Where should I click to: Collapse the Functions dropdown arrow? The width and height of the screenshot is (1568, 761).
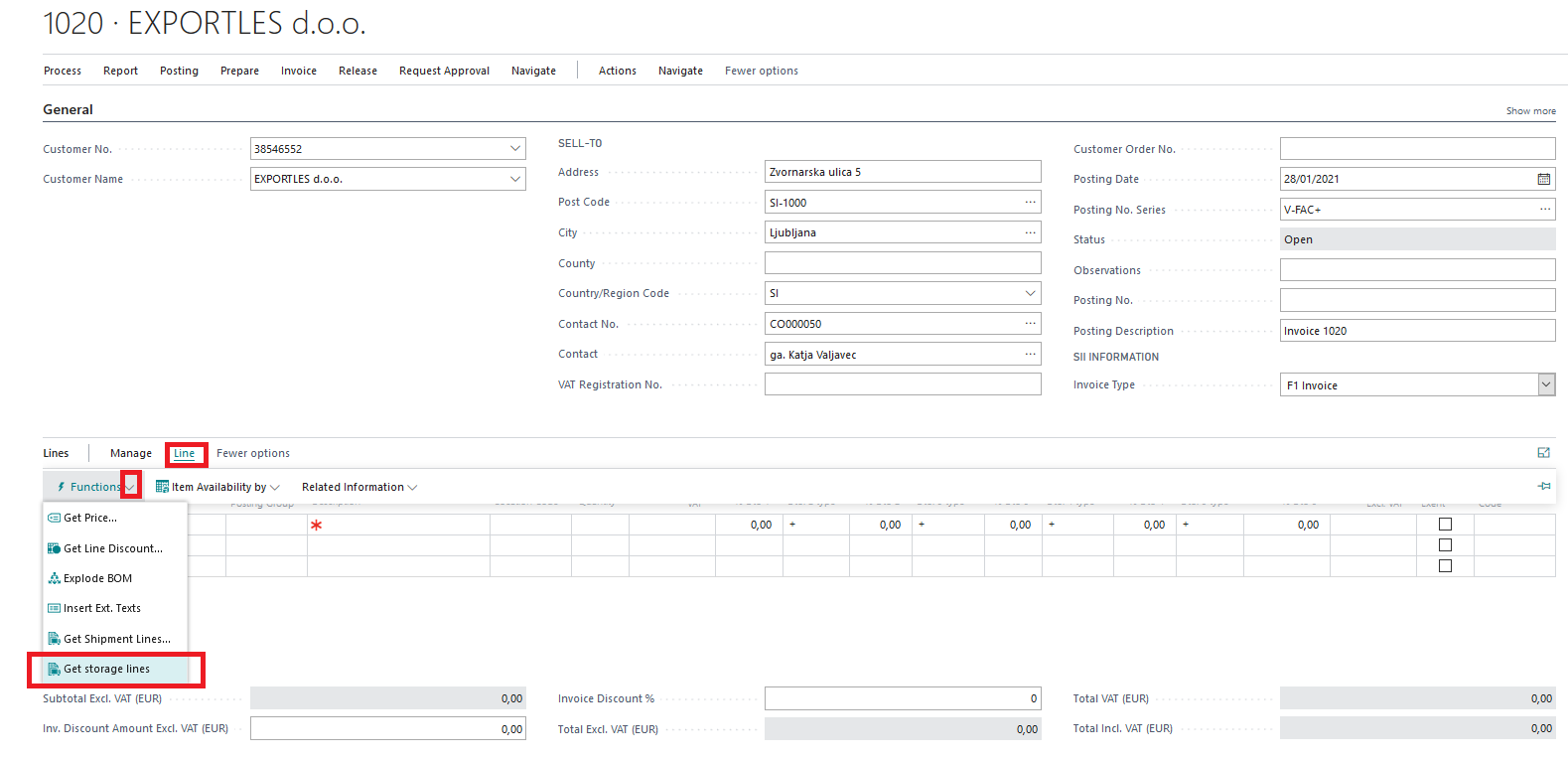(x=131, y=487)
